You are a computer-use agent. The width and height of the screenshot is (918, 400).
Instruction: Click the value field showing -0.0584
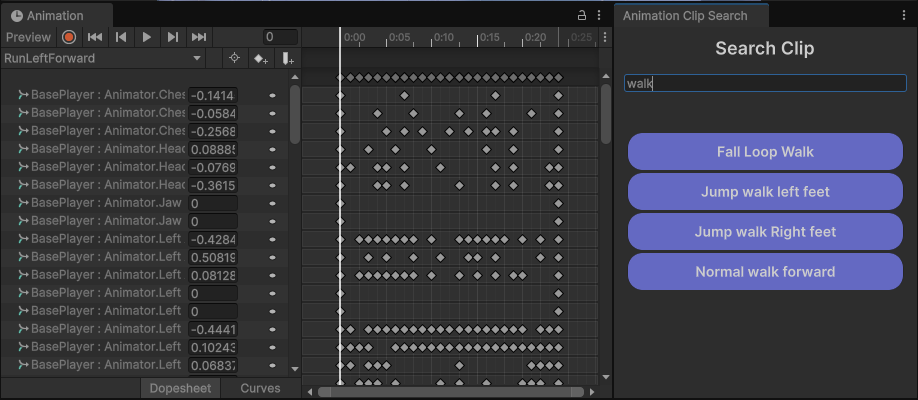(x=213, y=112)
